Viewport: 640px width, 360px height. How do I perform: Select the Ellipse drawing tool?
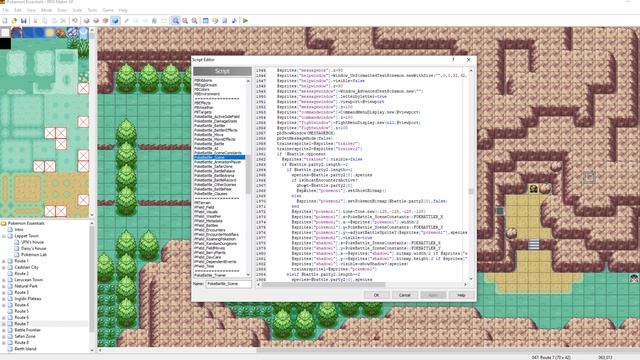click(x=145, y=21)
